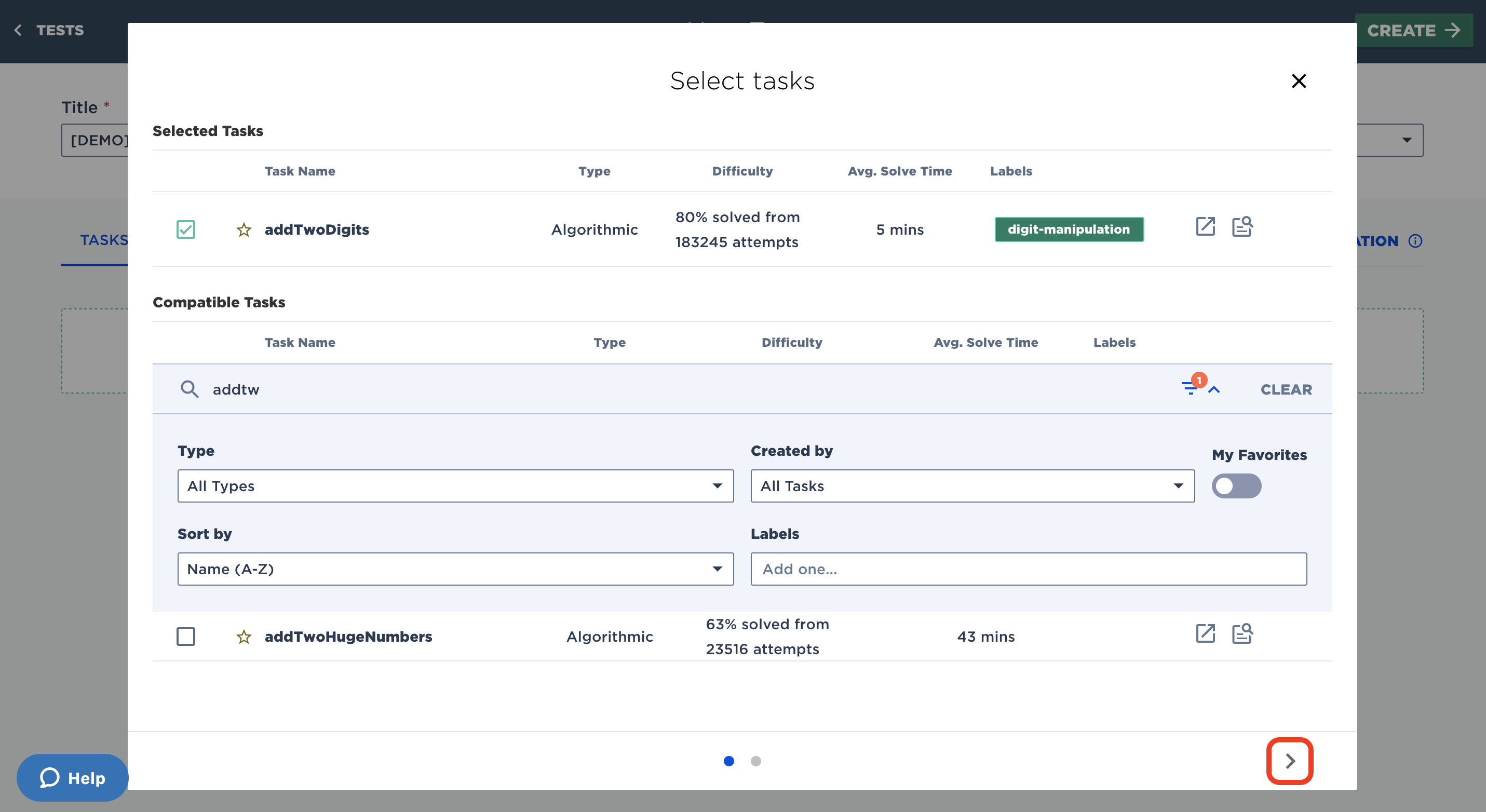The height and width of the screenshot is (812, 1486).
Task: Switch to the TASKS tab
Action: point(103,240)
